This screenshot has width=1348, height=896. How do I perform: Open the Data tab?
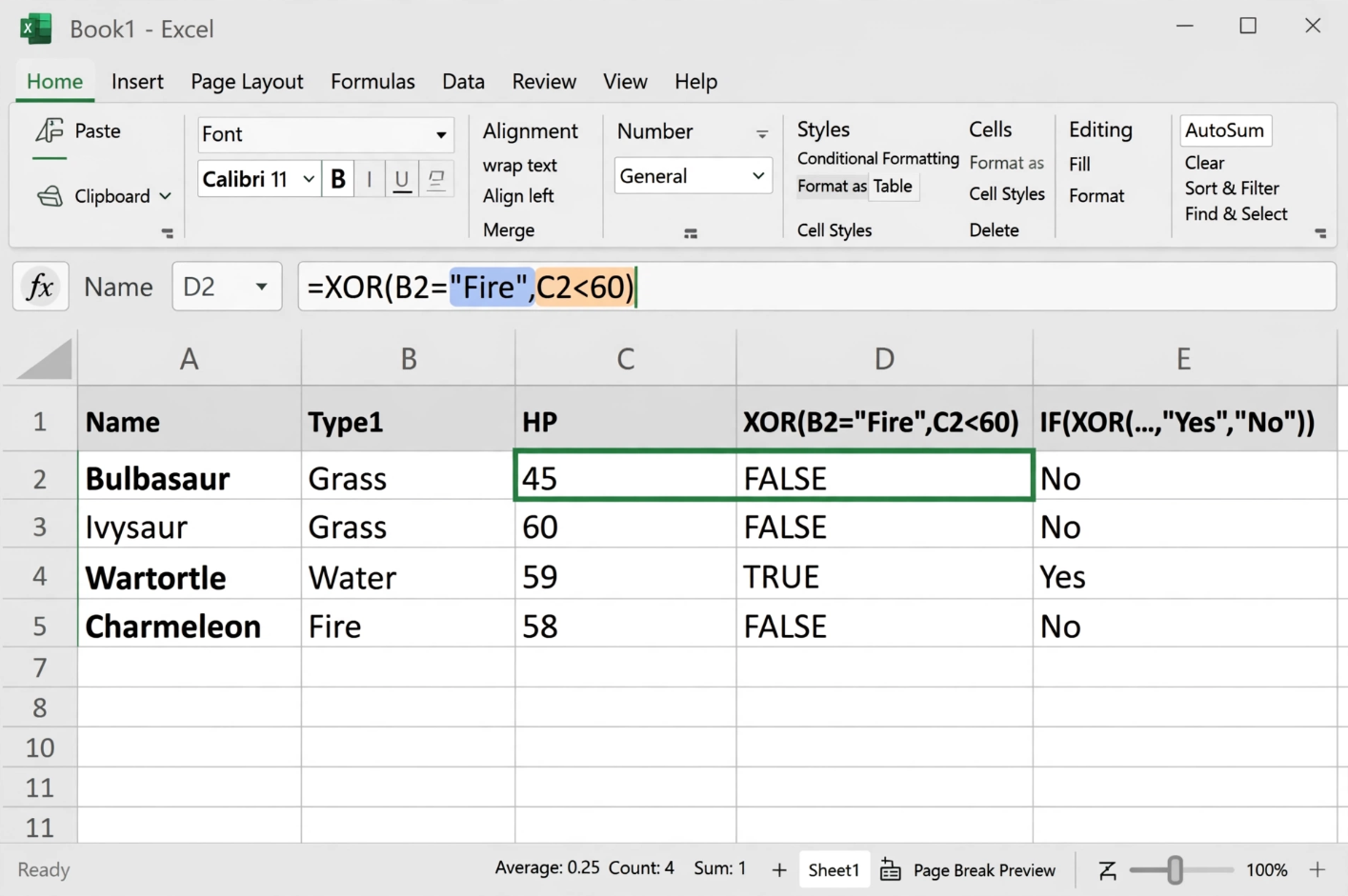click(463, 82)
